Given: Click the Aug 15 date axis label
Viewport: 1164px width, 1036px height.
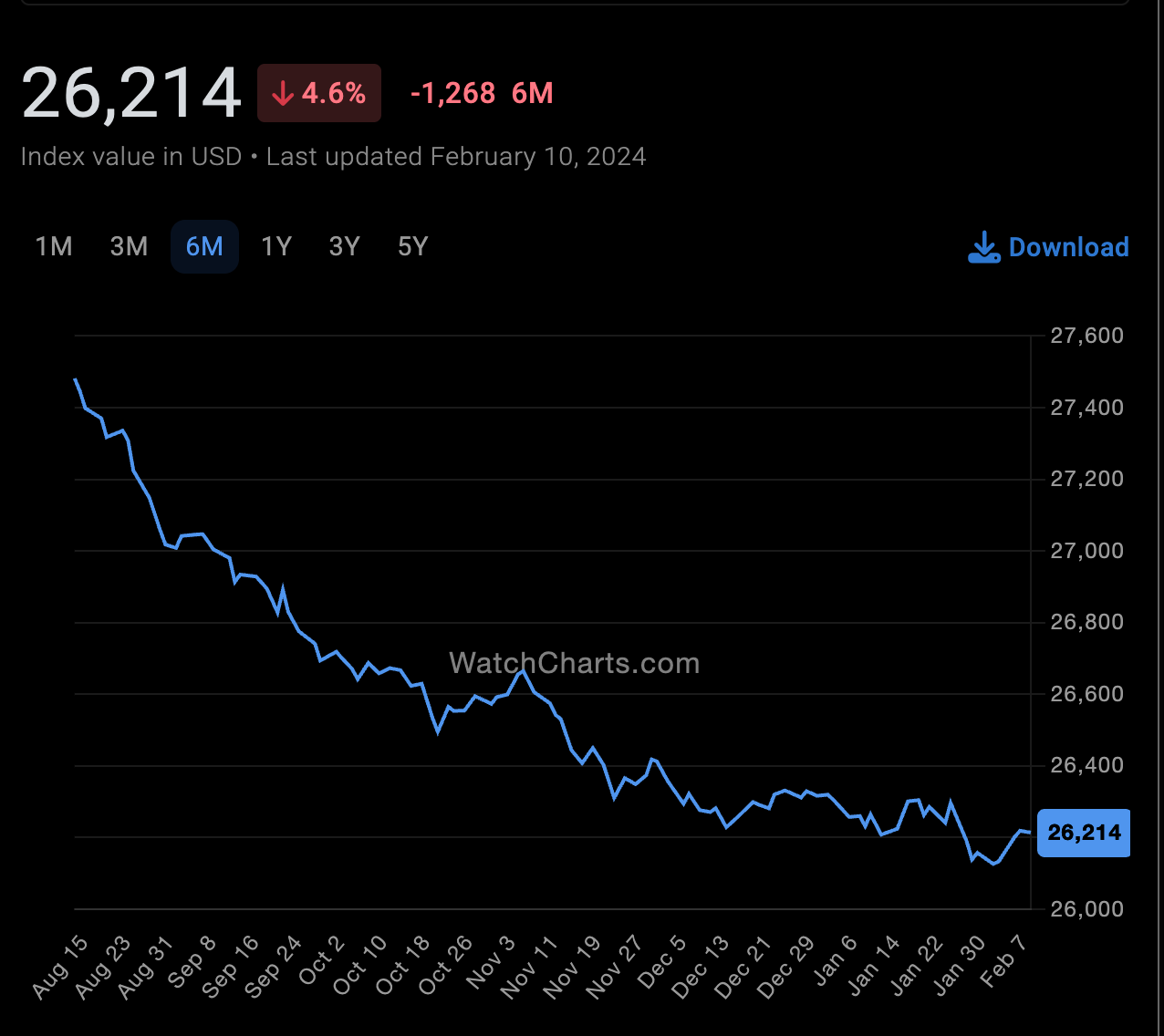Looking at the screenshot, I should click(61, 967).
